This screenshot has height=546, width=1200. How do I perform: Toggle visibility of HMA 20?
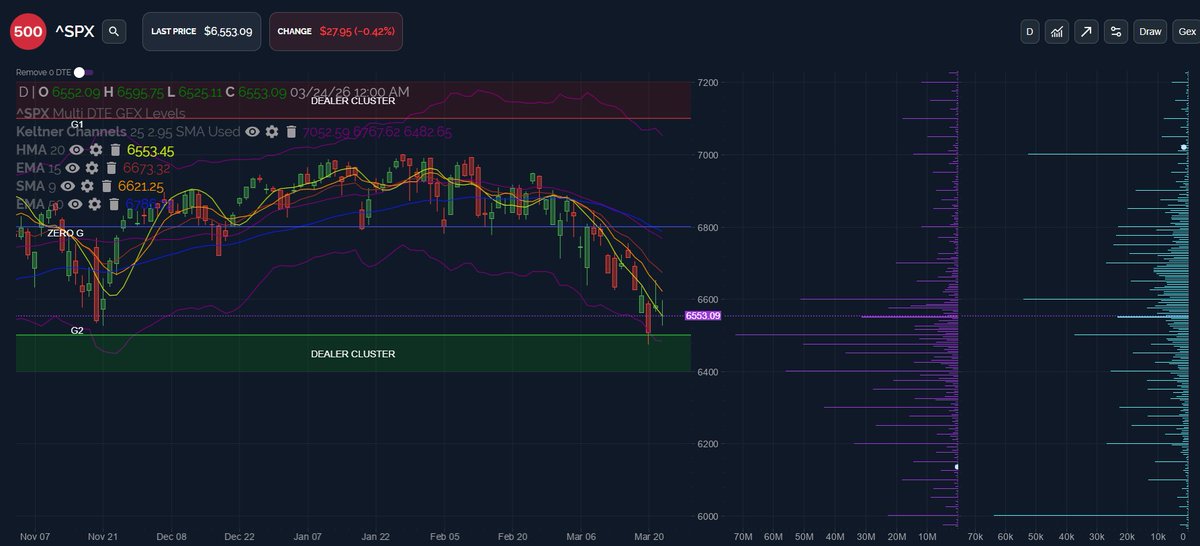[x=75, y=150]
